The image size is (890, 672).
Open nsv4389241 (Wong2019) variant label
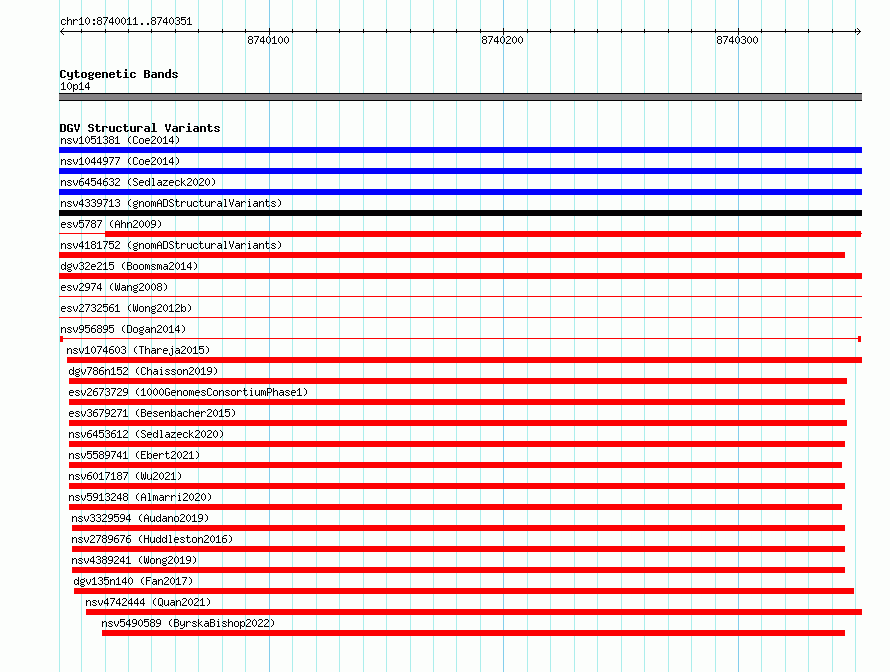134,560
